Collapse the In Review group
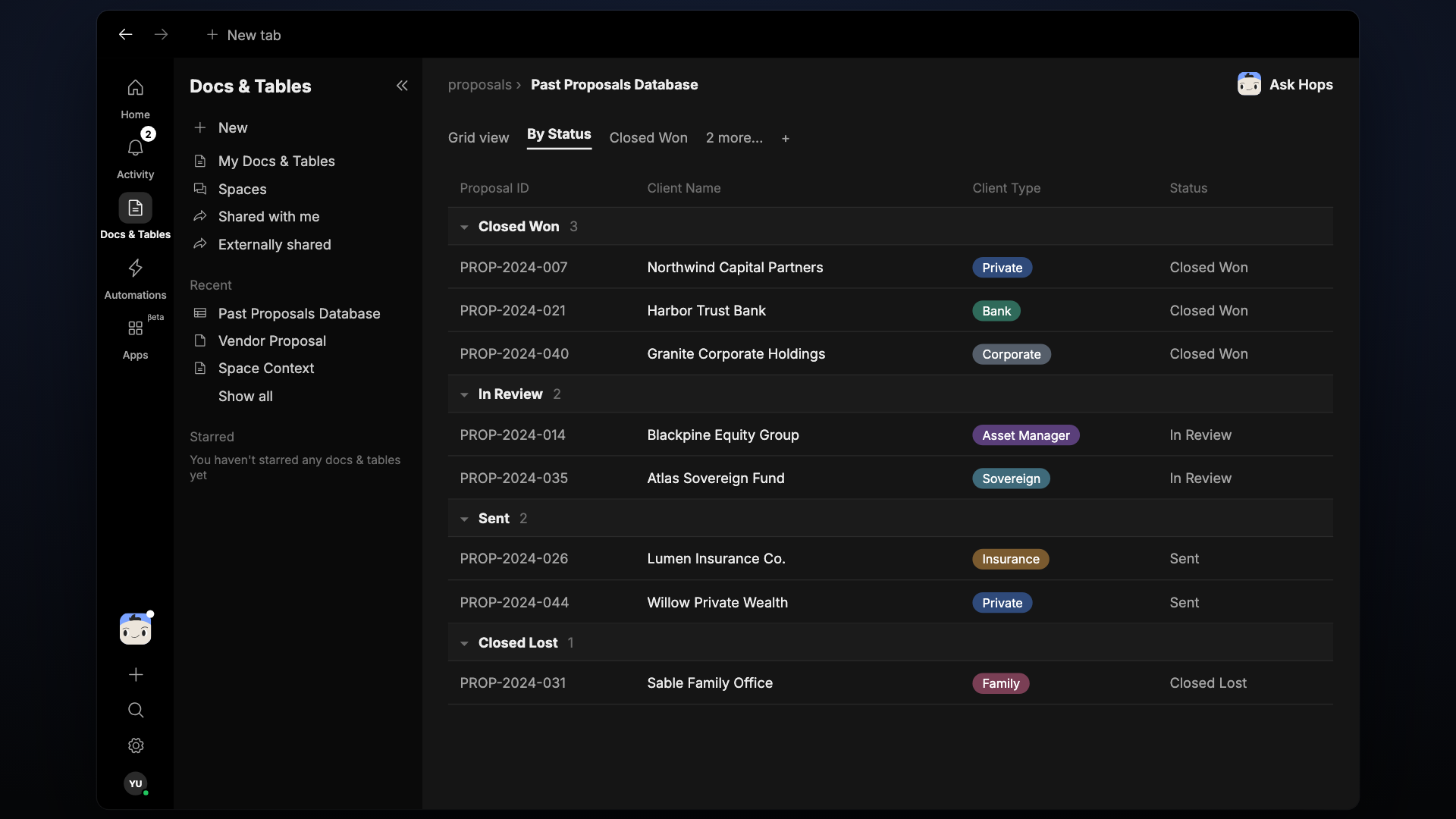This screenshot has width=1456, height=819. coord(464,394)
